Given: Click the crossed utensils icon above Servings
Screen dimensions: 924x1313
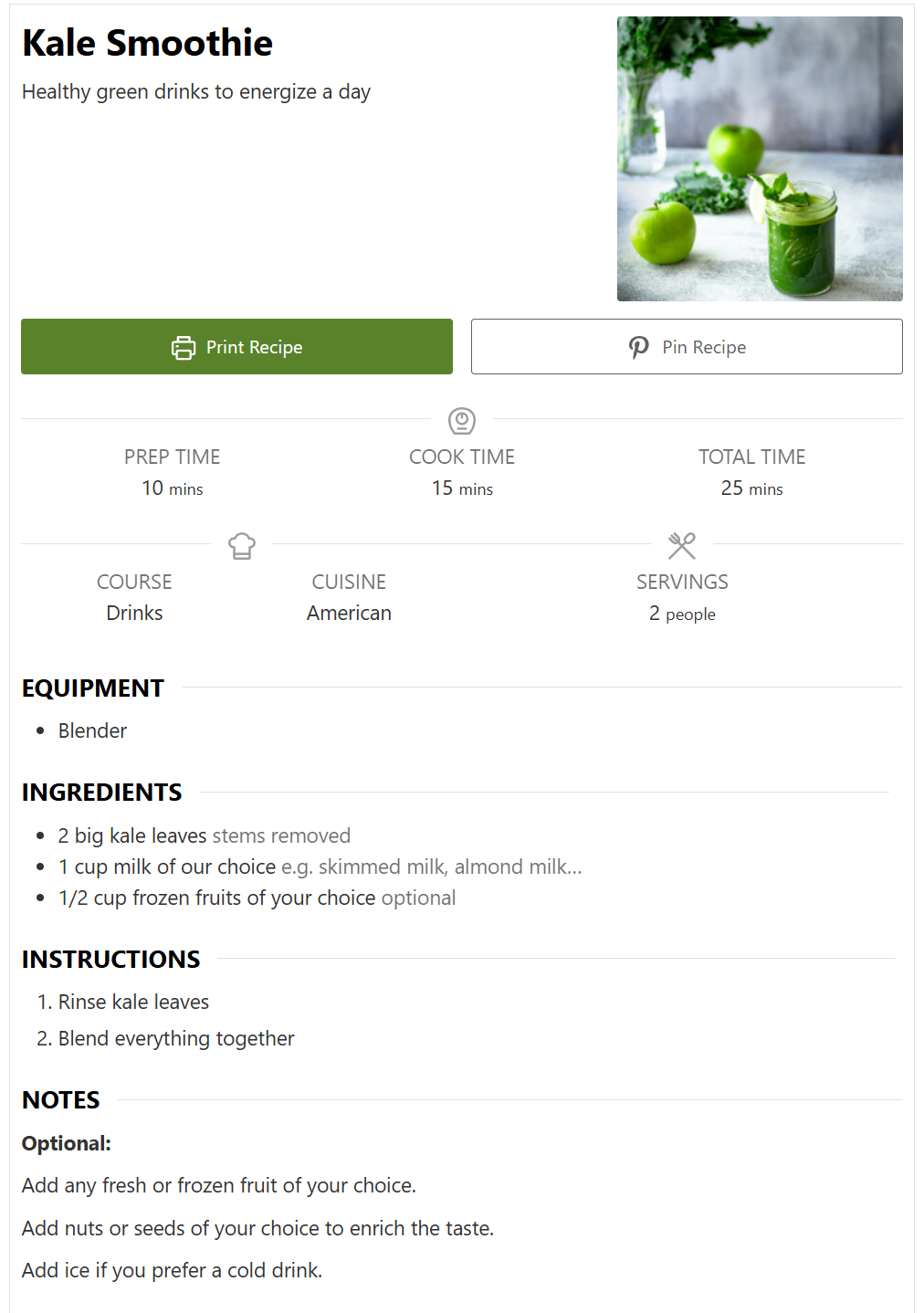Looking at the screenshot, I should [x=682, y=546].
